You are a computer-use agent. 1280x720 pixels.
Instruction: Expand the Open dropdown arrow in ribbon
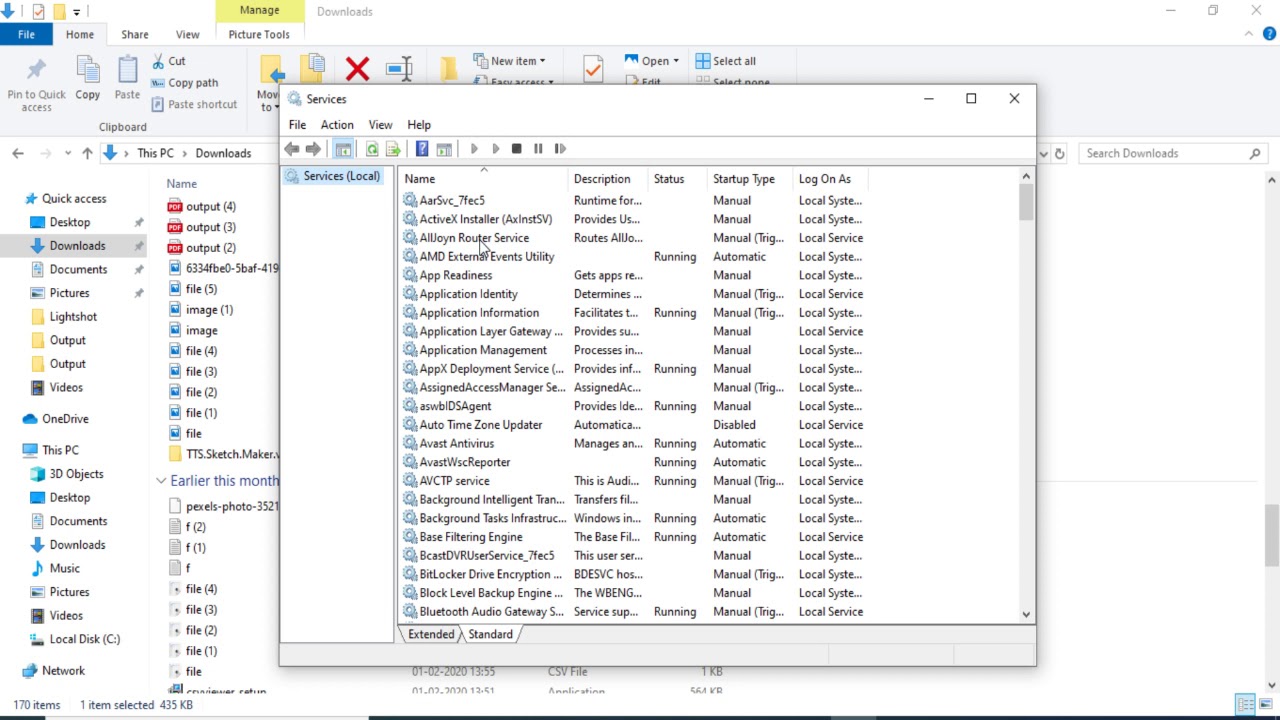coord(676,61)
